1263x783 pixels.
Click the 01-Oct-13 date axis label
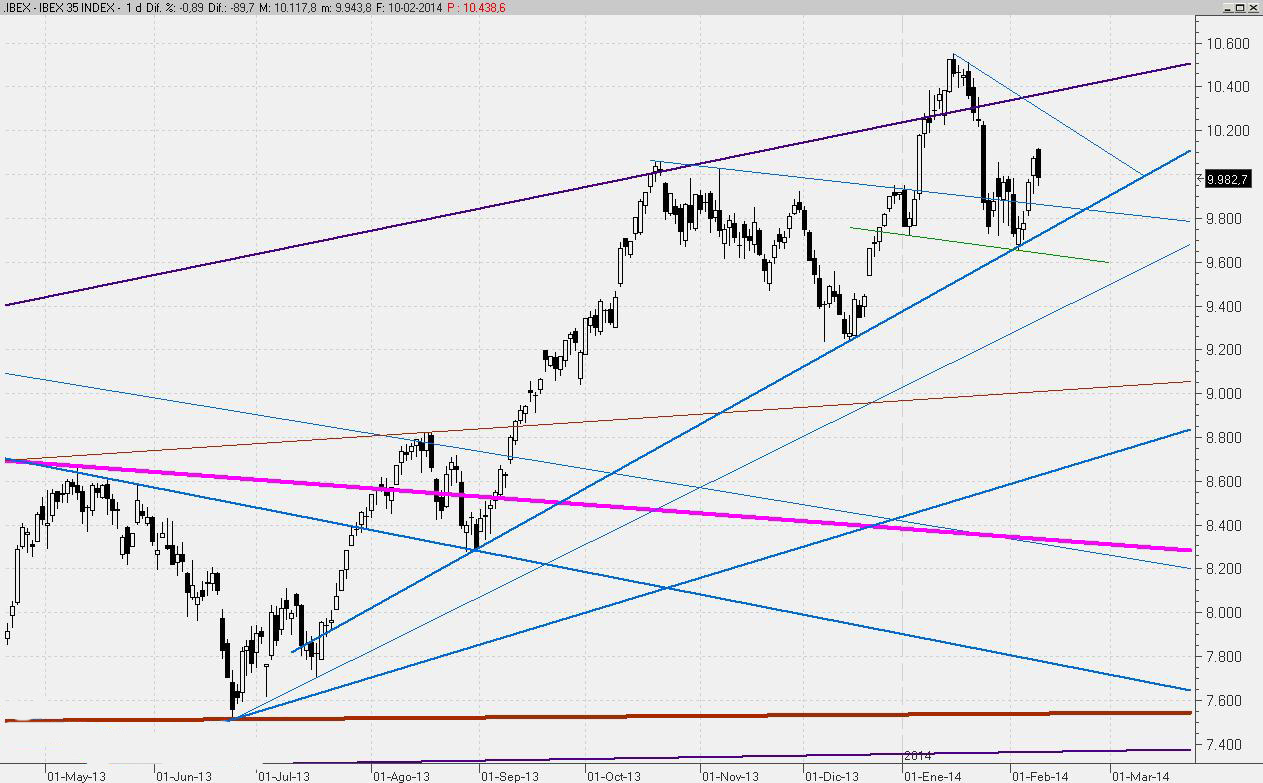click(613, 775)
